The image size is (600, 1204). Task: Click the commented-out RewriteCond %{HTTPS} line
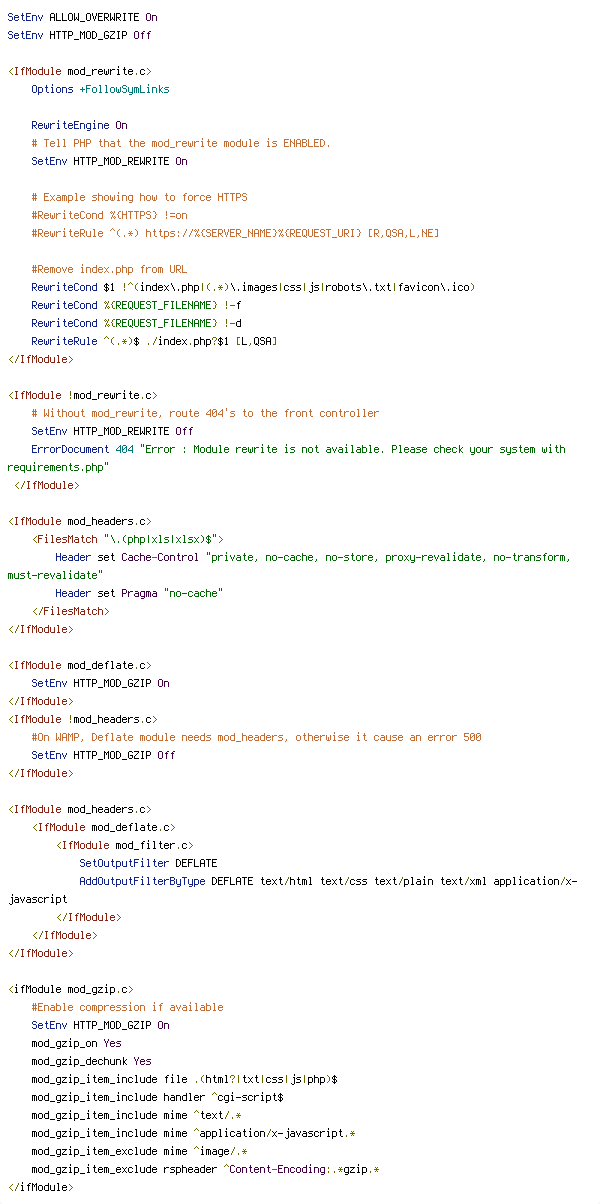(109, 215)
